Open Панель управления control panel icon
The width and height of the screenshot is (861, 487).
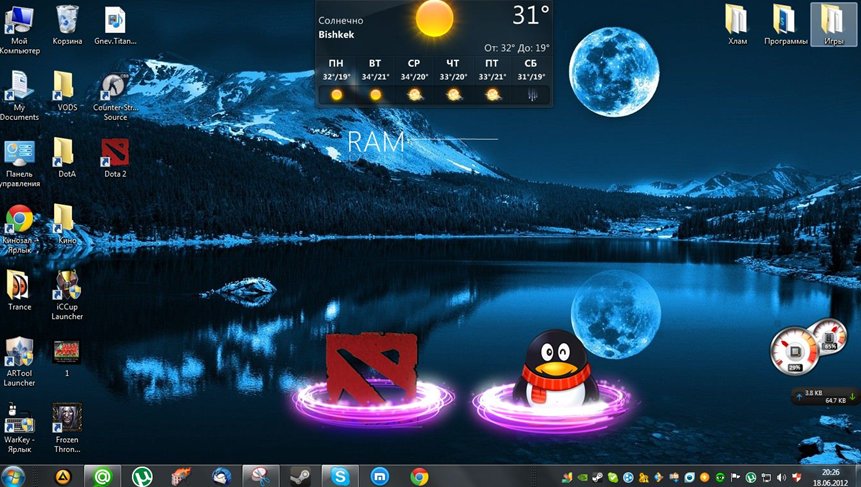pos(19,163)
